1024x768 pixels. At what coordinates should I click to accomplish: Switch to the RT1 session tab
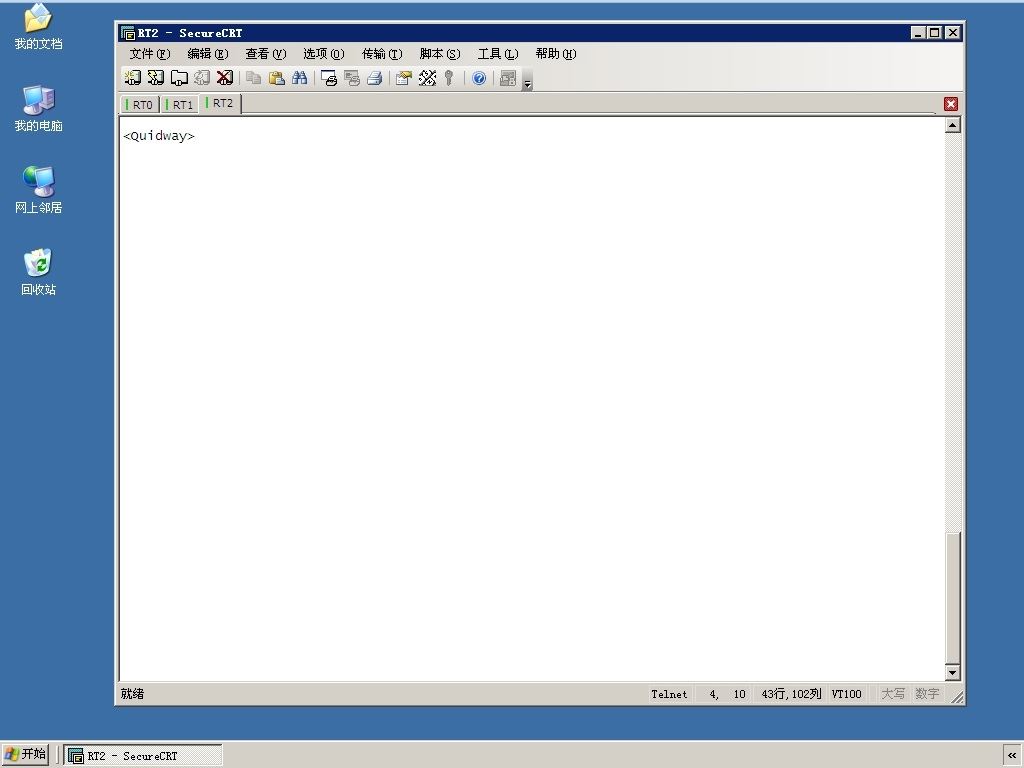(x=180, y=104)
